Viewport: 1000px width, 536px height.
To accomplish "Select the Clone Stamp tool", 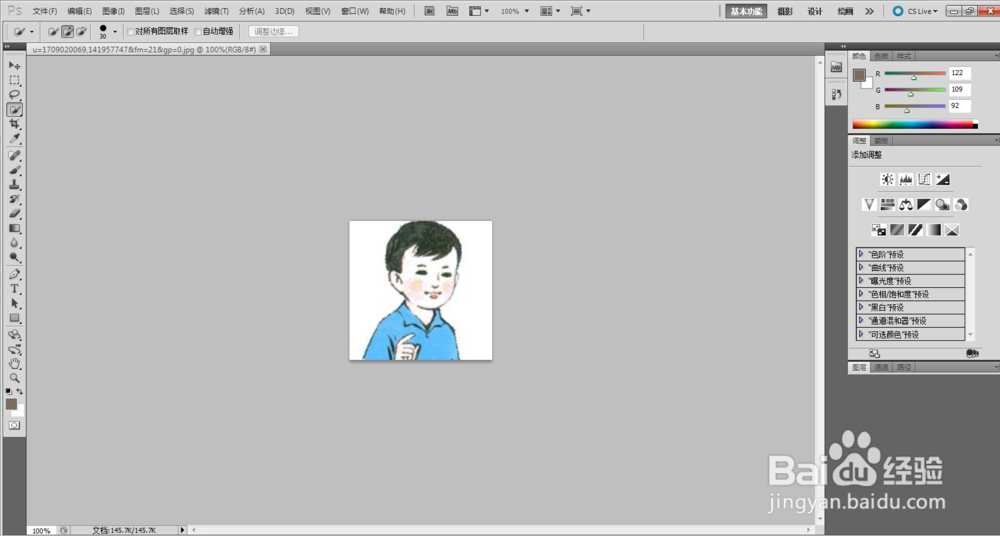I will coord(14,185).
